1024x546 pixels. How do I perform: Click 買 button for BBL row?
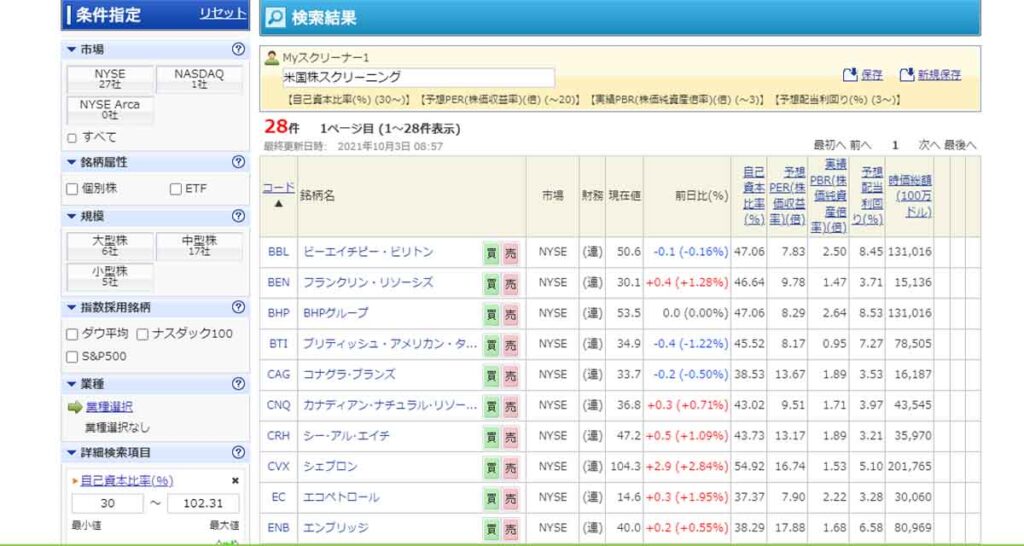click(x=492, y=253)
